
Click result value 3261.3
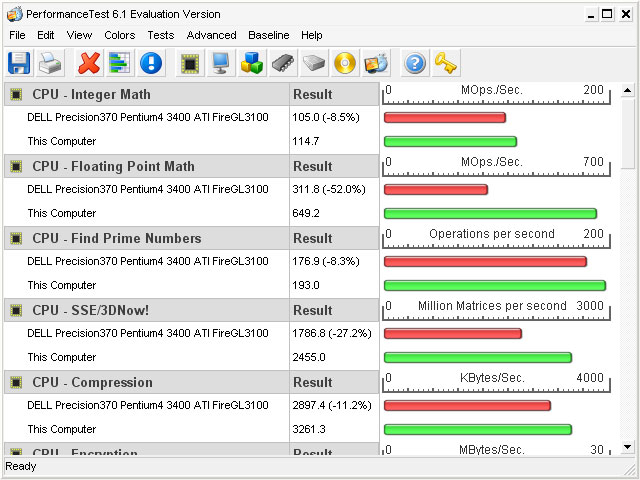point(309,429)
